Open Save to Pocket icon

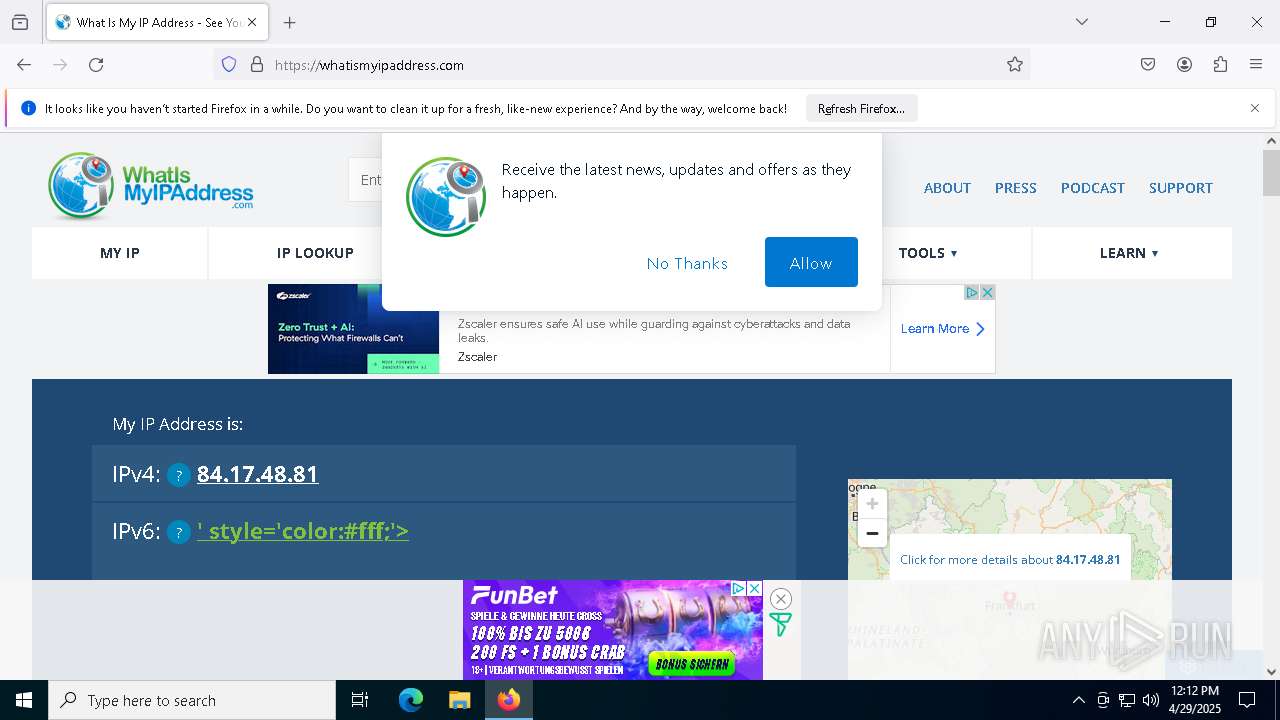pos(1148,65)
